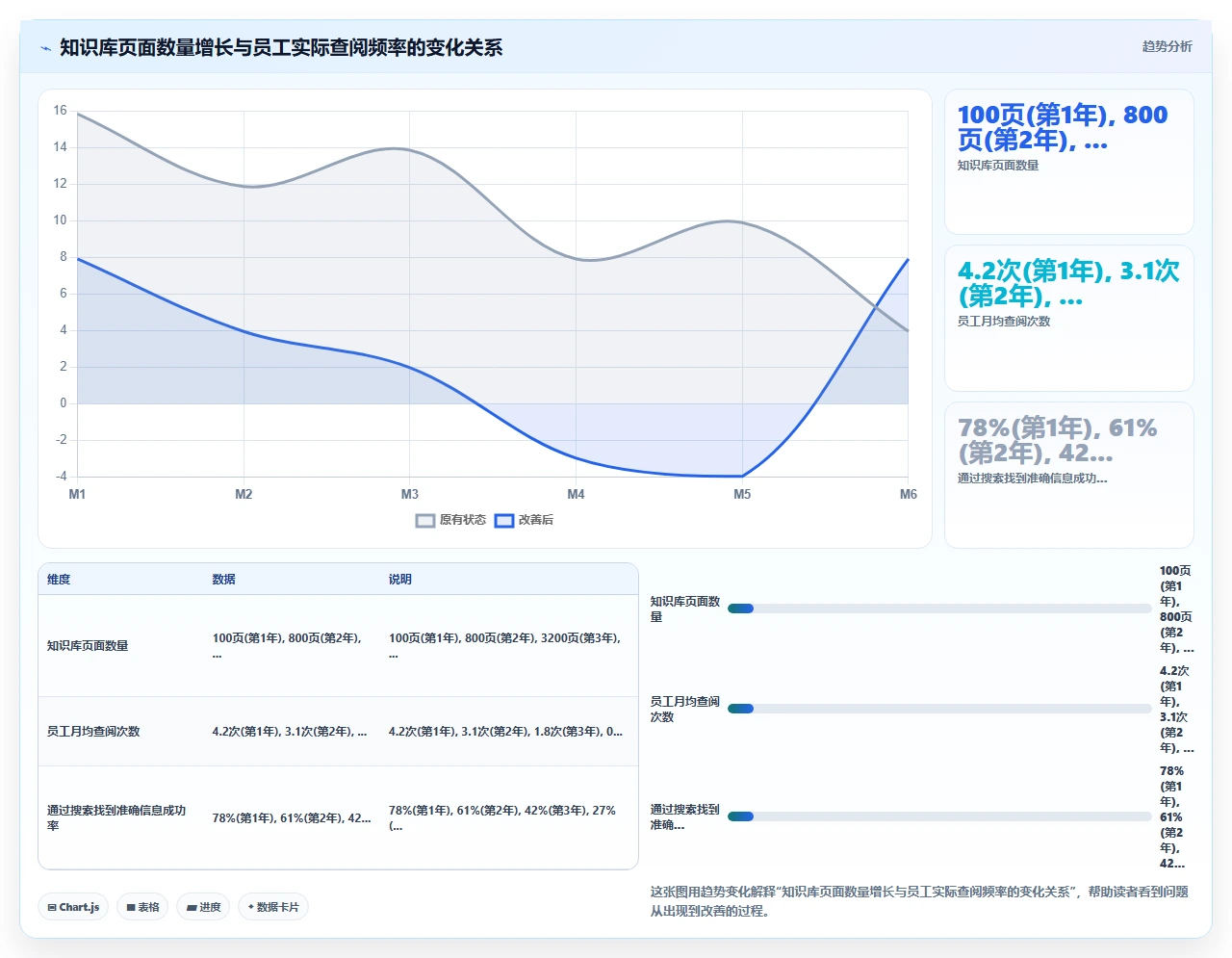Select the 员工月均查阅次数 stat card
1232x958 pixels.
pyautogui.click(x=1069, y=319)
